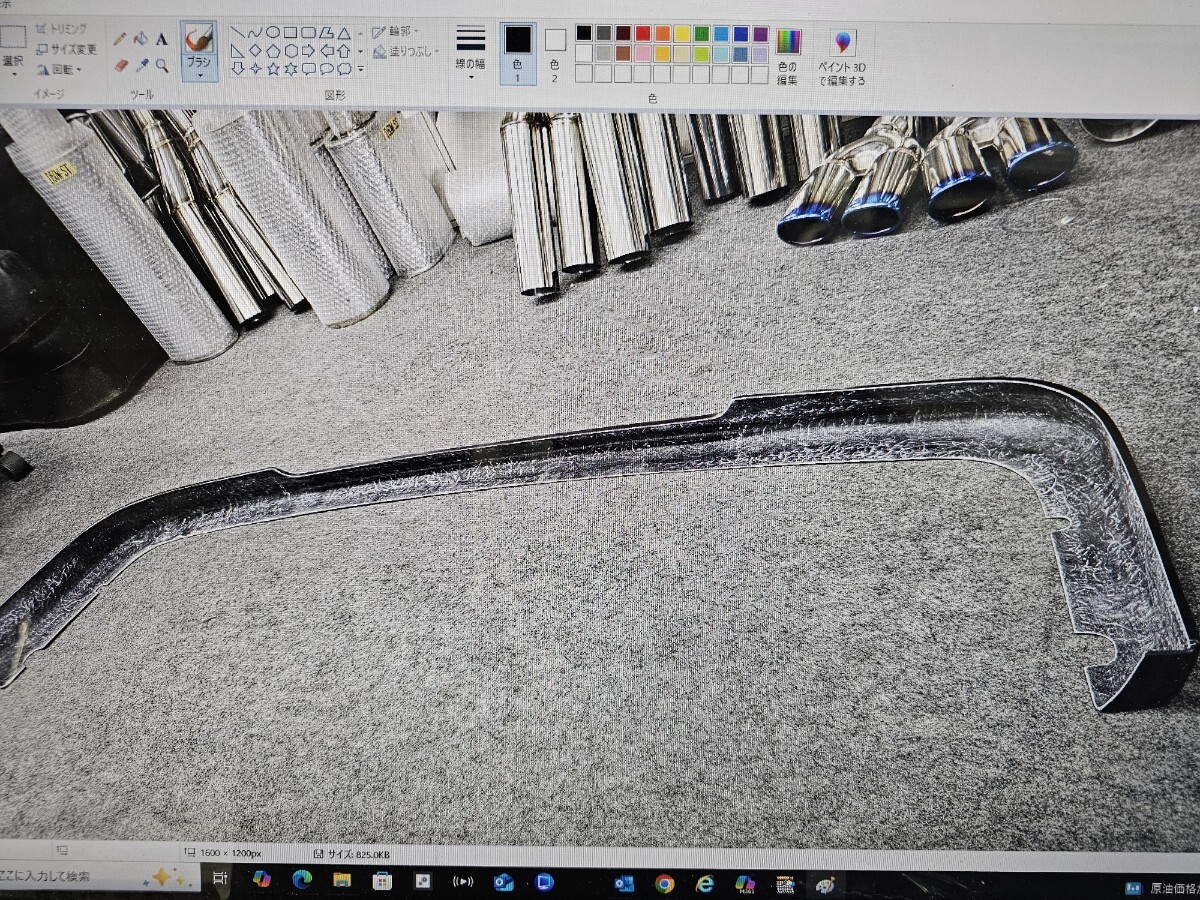The height and width of the screenshot is (900, 1200).
Task: Pick the green color swatch
Action: pyautogui.click(x=702, y=34)
